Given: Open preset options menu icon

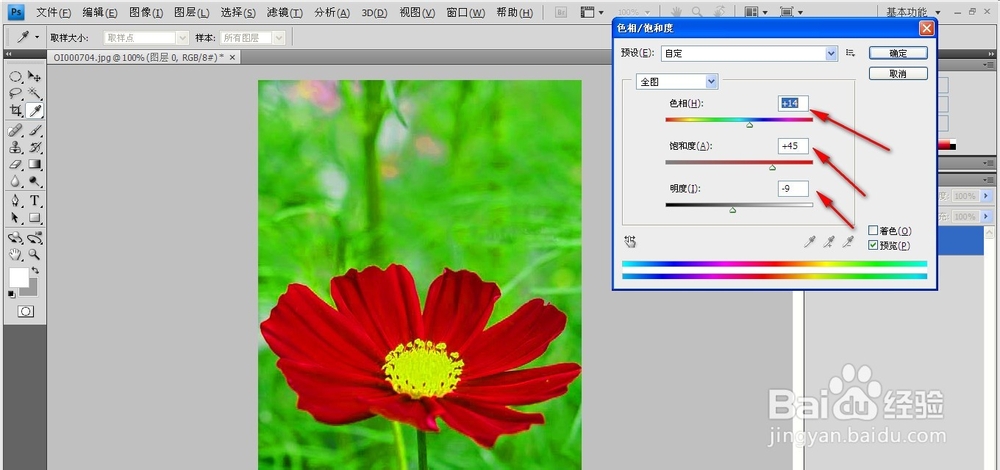Looking at the screenshot, I should tap(850, 53).
